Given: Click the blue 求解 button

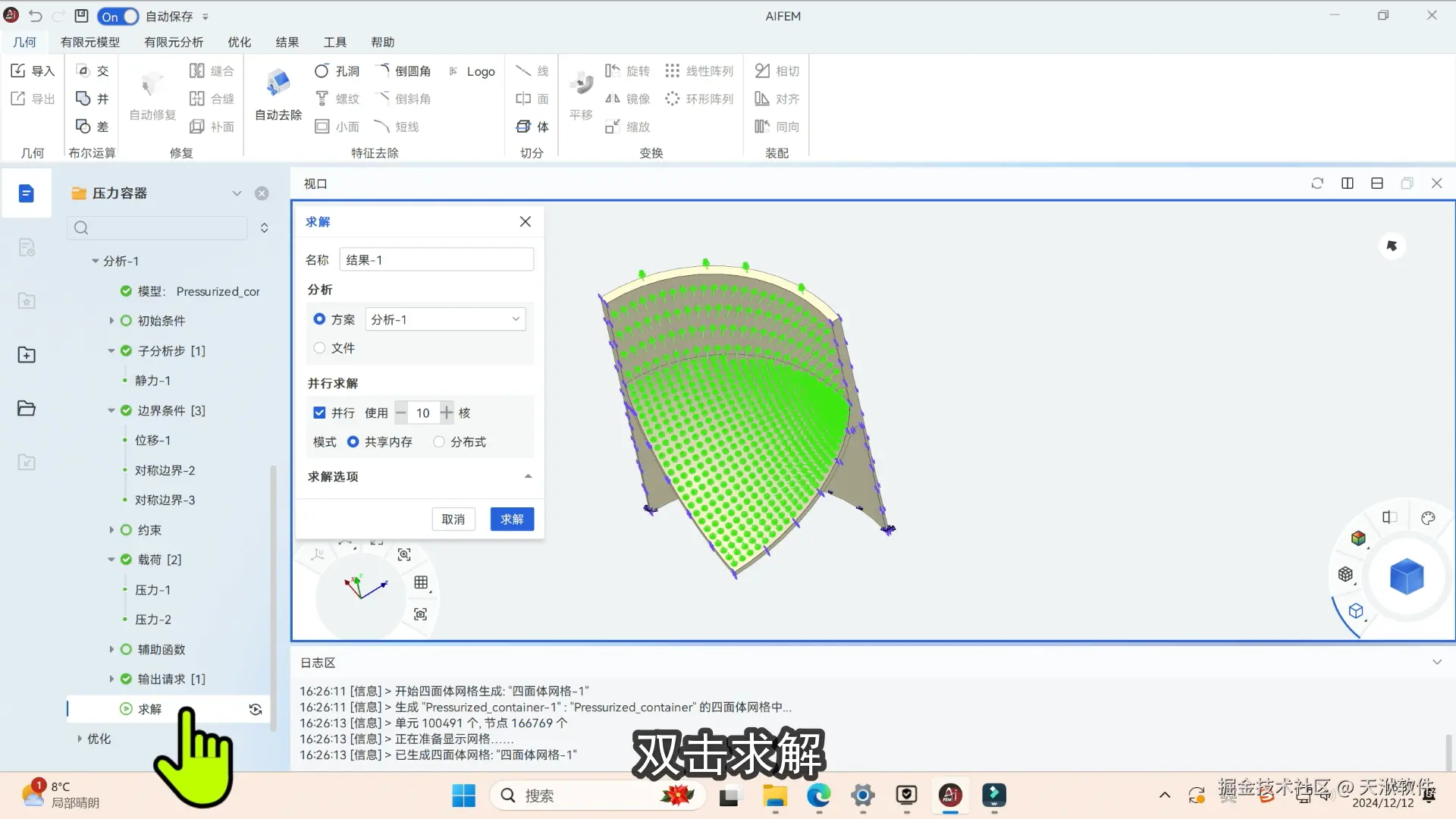Looking at the screenshot, I should point(512,519).
